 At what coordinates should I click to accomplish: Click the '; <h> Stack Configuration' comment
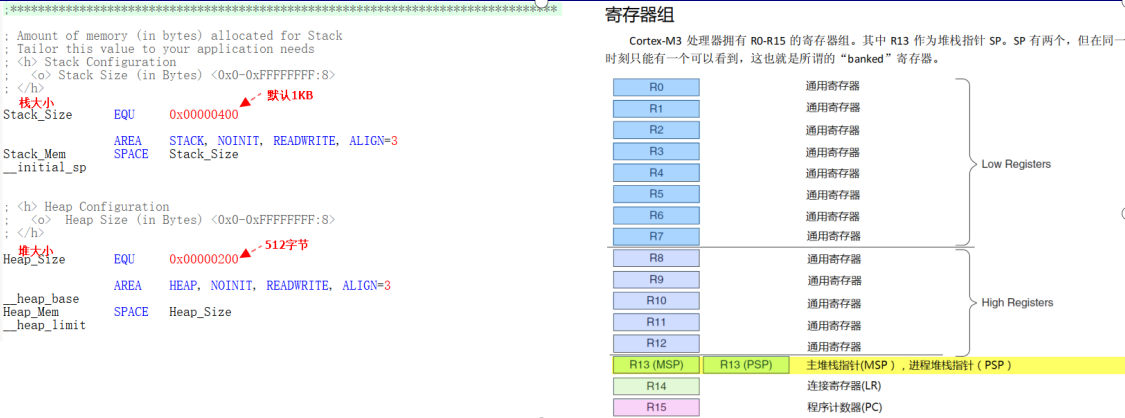pos(90,62)
